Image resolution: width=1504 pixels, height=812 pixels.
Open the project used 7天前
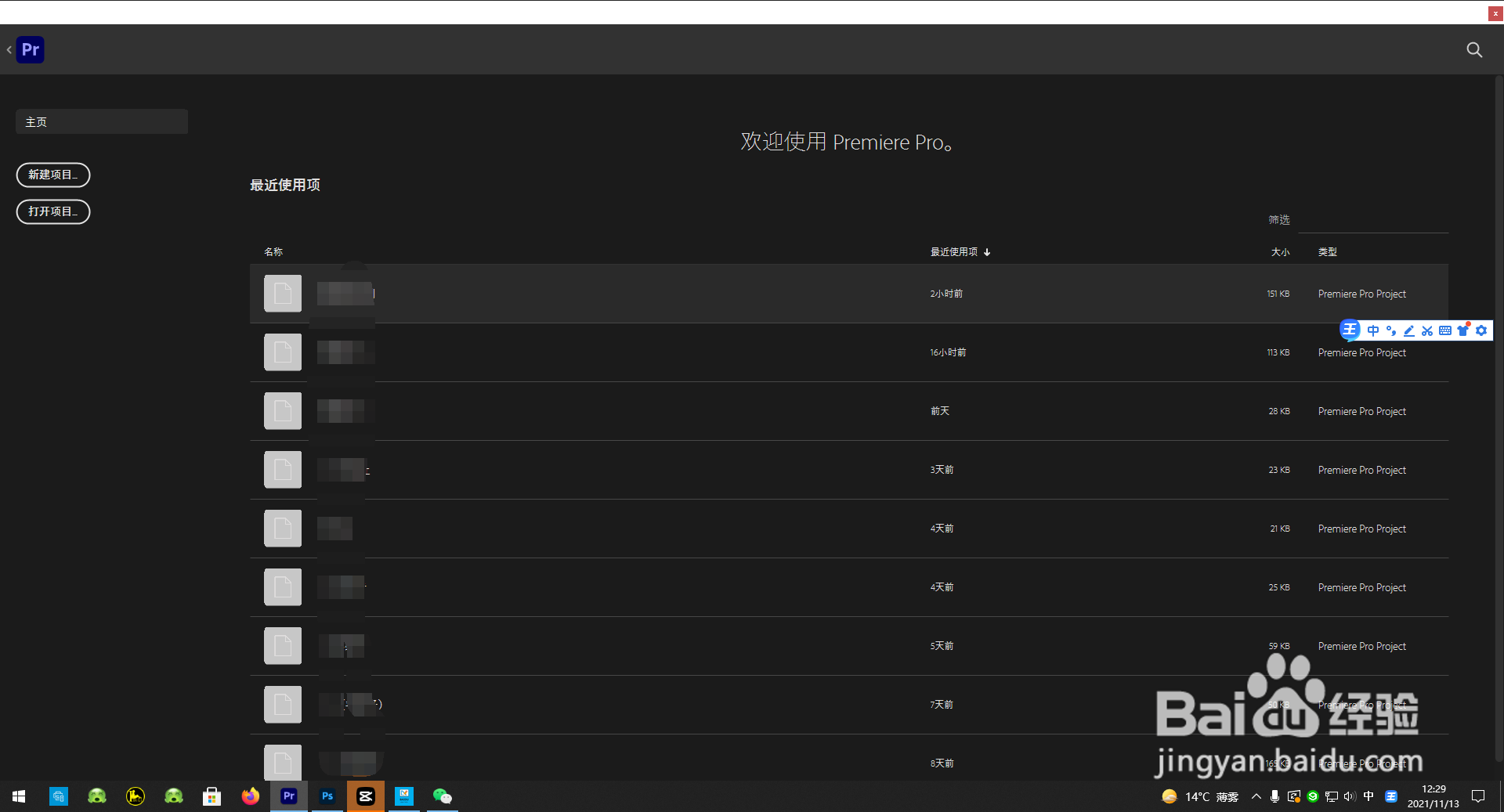pyautogui.click(x=849, y=705)
